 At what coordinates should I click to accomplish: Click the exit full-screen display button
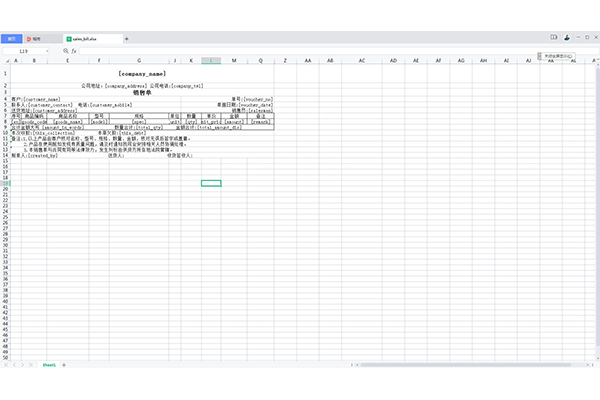tap(556, 56)
